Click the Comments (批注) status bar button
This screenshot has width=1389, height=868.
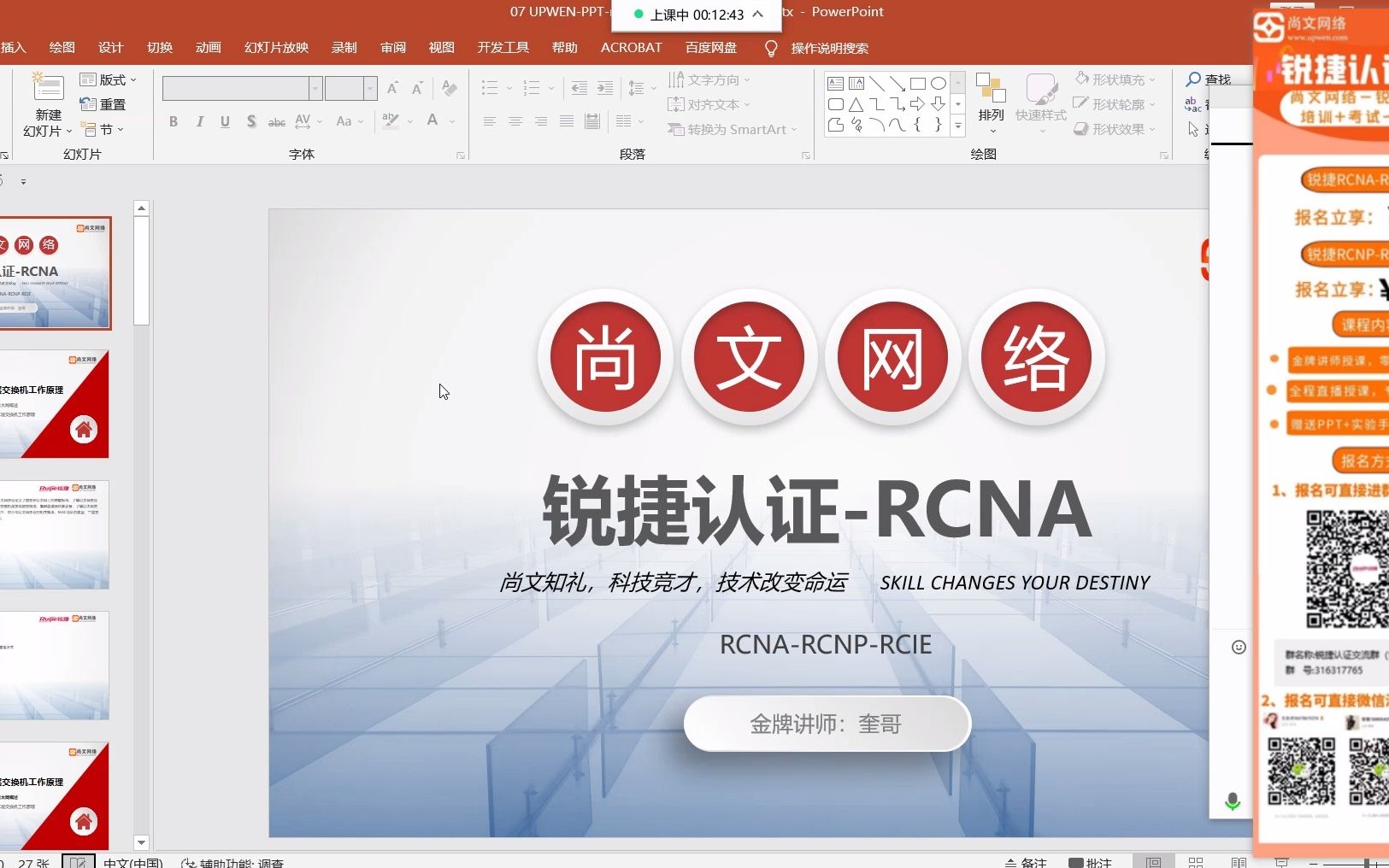1091,862
